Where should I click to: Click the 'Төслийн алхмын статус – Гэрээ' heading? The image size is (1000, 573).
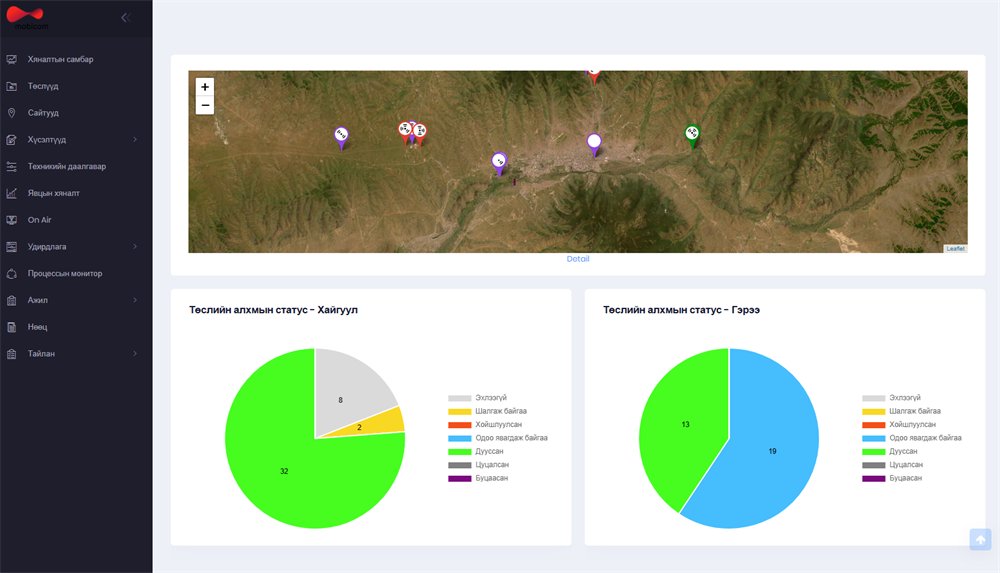point(681,310)
